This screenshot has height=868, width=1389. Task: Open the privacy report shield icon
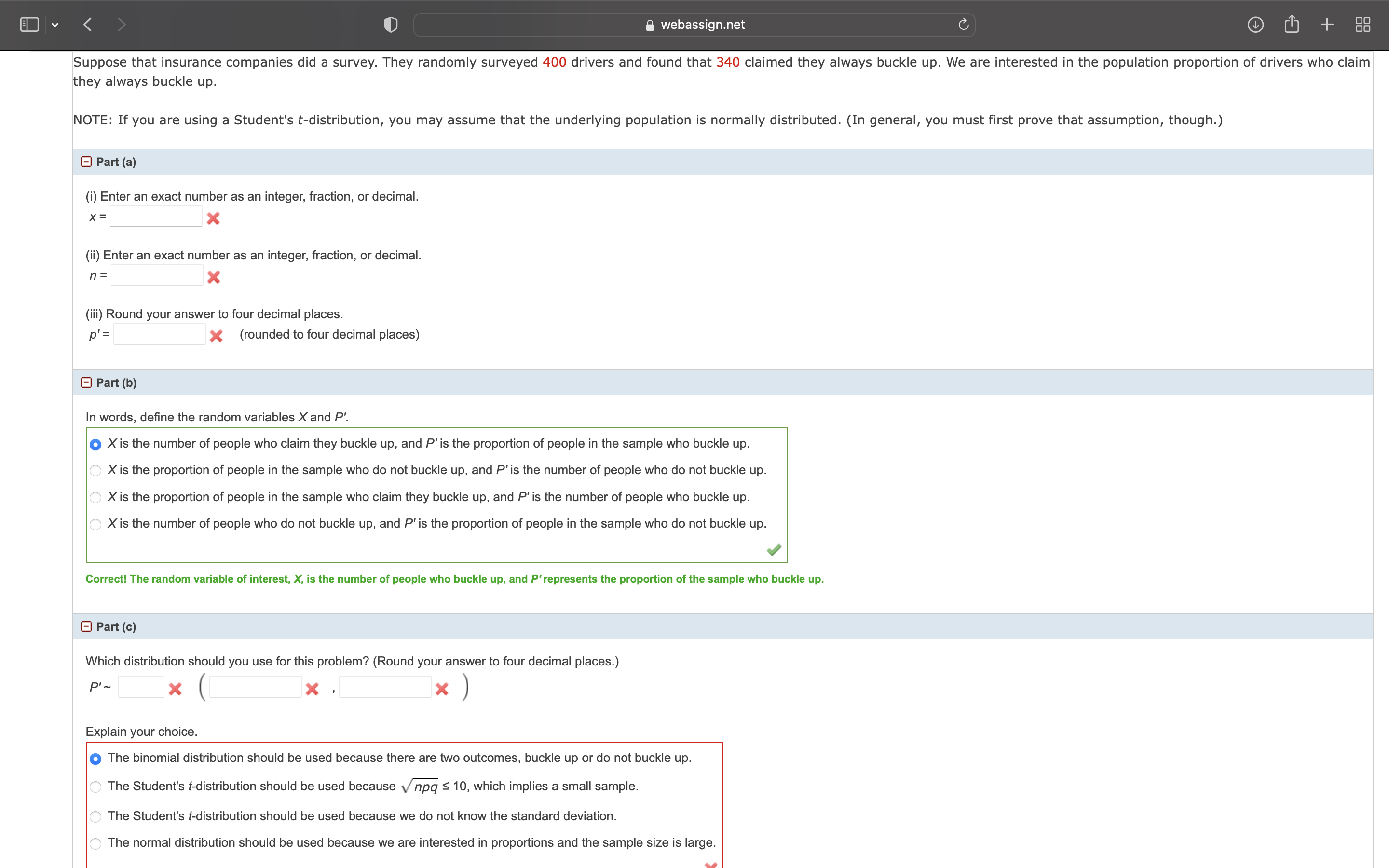390,24
